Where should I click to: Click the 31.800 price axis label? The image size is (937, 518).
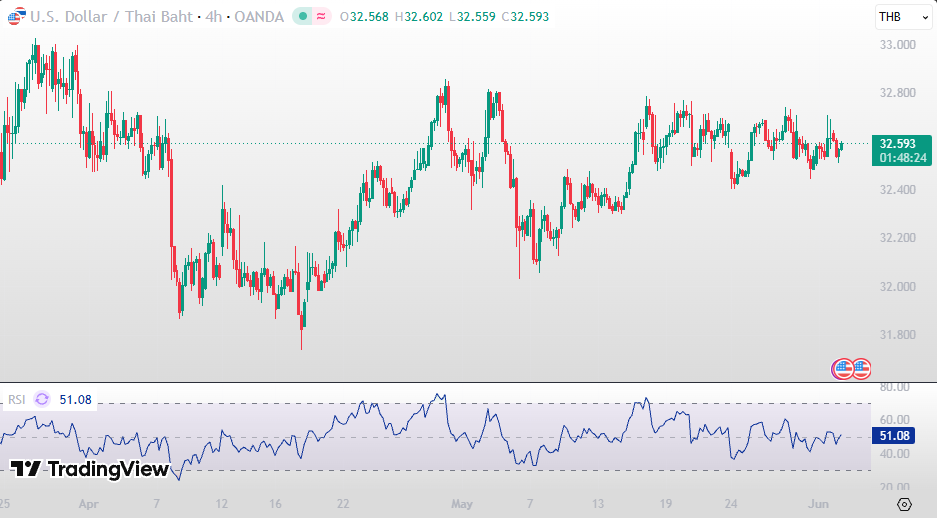tap(898, 335)
